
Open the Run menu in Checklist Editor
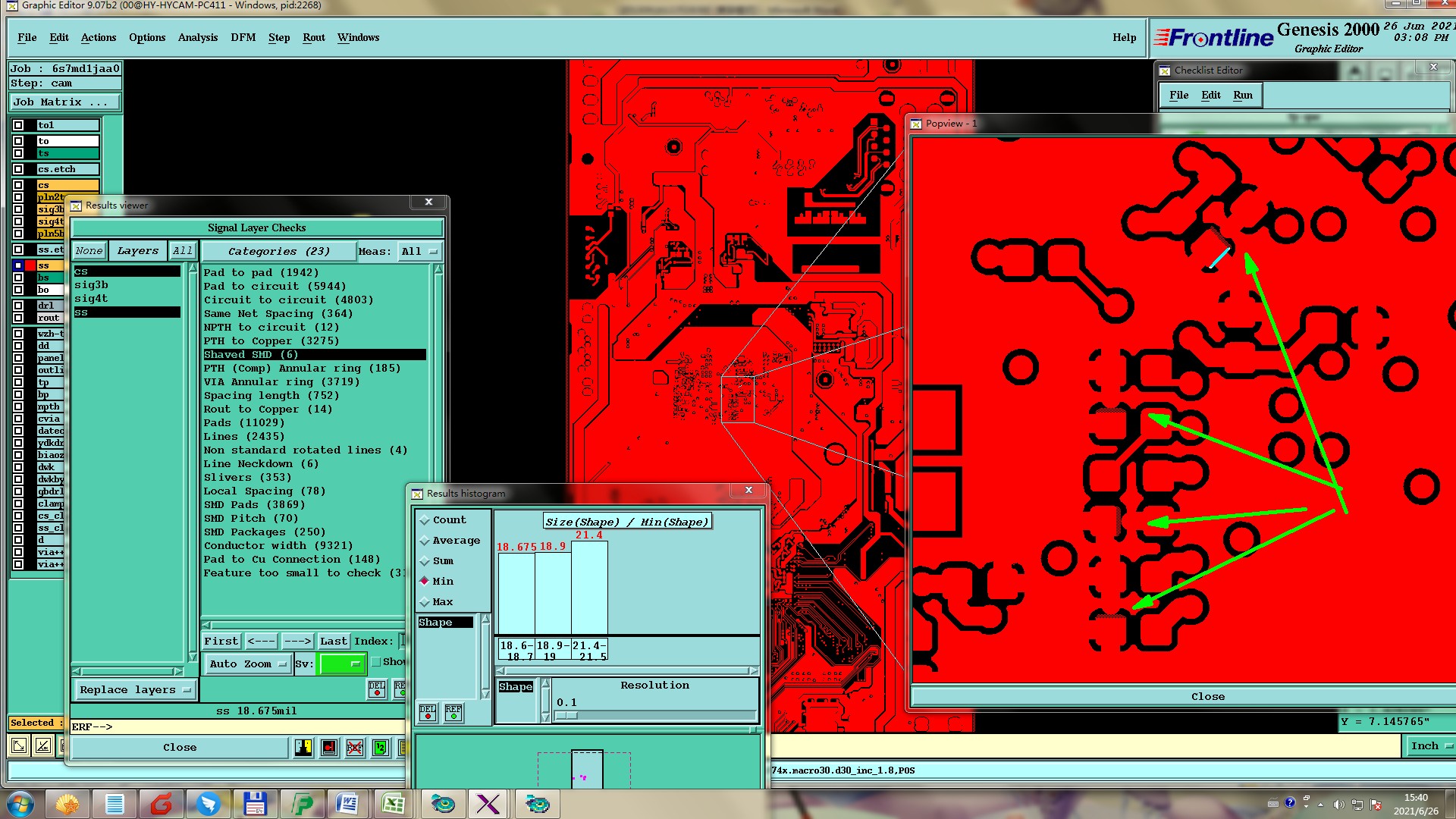pyautogui.click(x=1243, y=95)
